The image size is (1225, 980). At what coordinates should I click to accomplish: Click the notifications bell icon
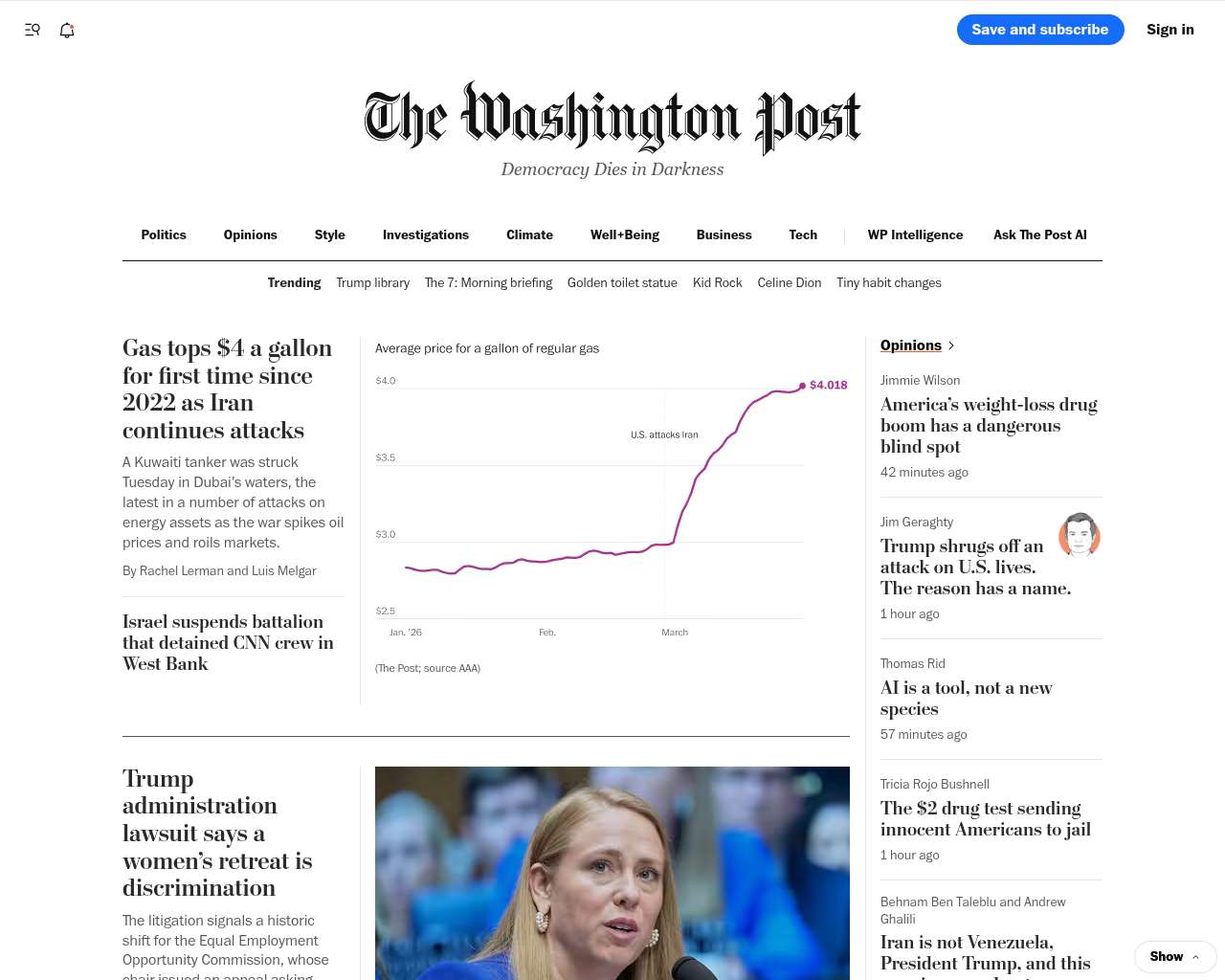pos(67,30)
